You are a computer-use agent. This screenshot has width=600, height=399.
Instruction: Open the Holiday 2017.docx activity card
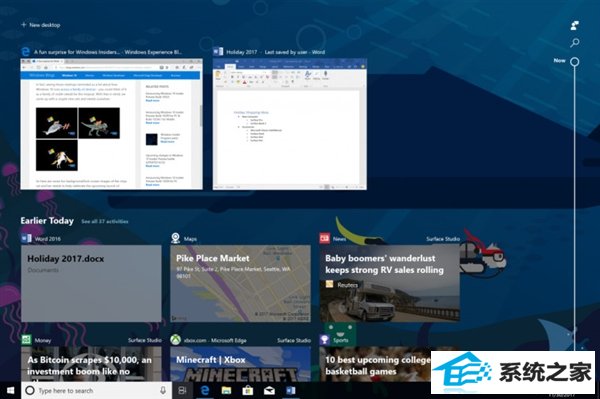click(x=91, y=283)
